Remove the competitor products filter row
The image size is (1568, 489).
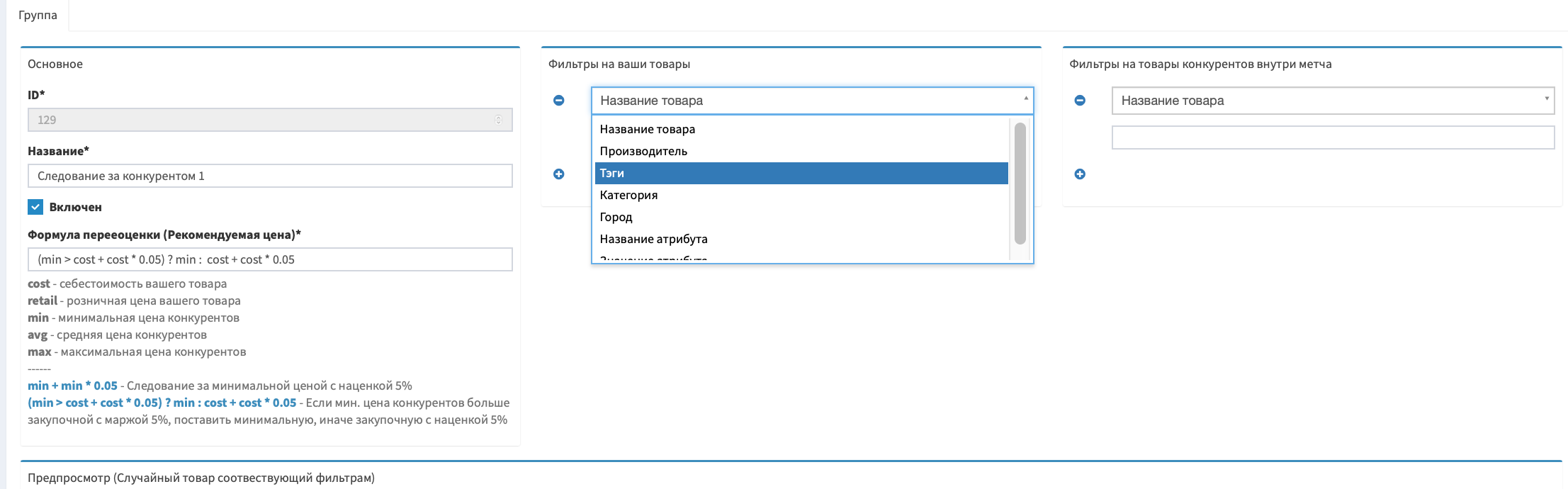click(x=1080, y=101)
